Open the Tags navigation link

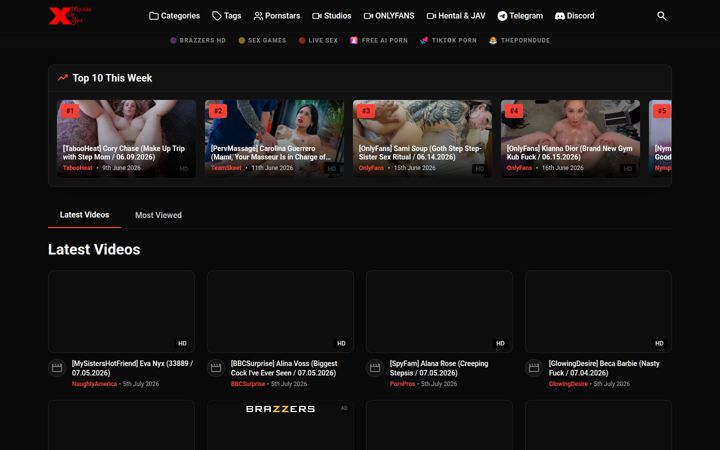(x=226, y=16)
